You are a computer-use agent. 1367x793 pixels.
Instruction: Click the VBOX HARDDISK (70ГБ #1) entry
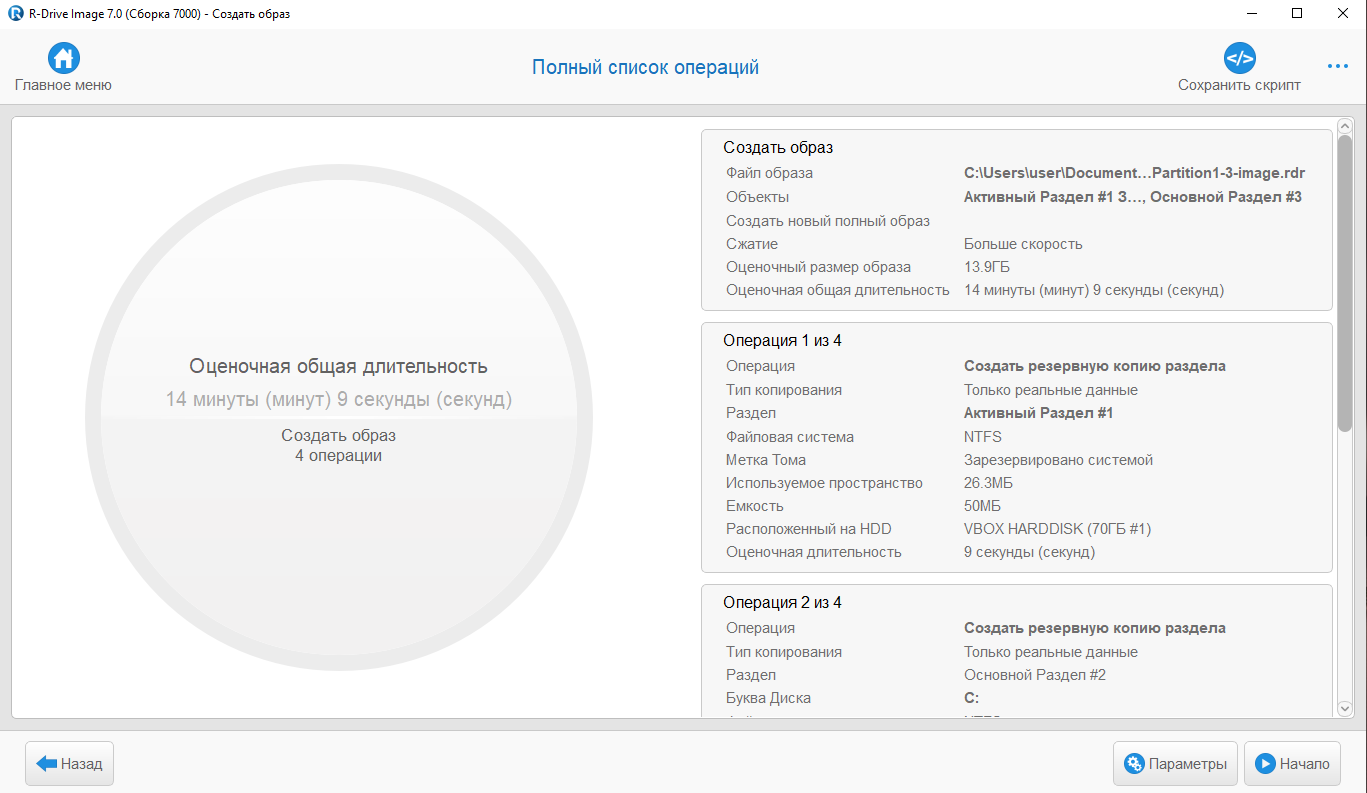[1064, 529]
